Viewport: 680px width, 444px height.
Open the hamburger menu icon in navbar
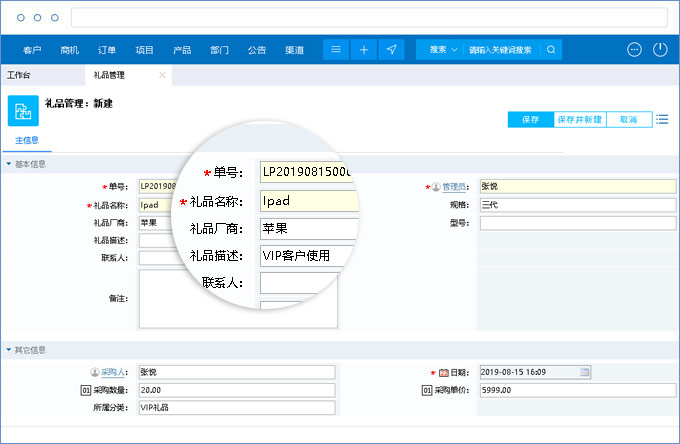[x=336, y=49]
